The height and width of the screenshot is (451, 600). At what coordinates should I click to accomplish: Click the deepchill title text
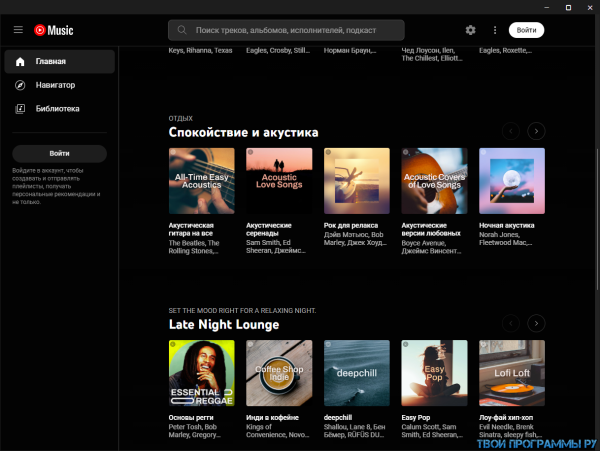[338, 418]
